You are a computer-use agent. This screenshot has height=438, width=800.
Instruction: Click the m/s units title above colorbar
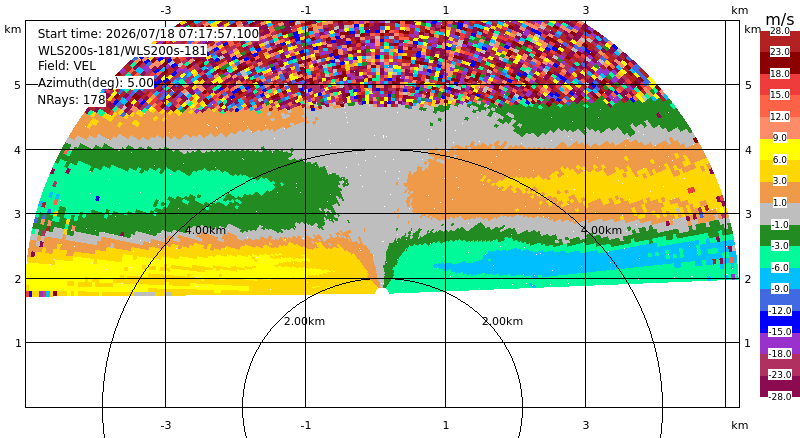[780, 19]
